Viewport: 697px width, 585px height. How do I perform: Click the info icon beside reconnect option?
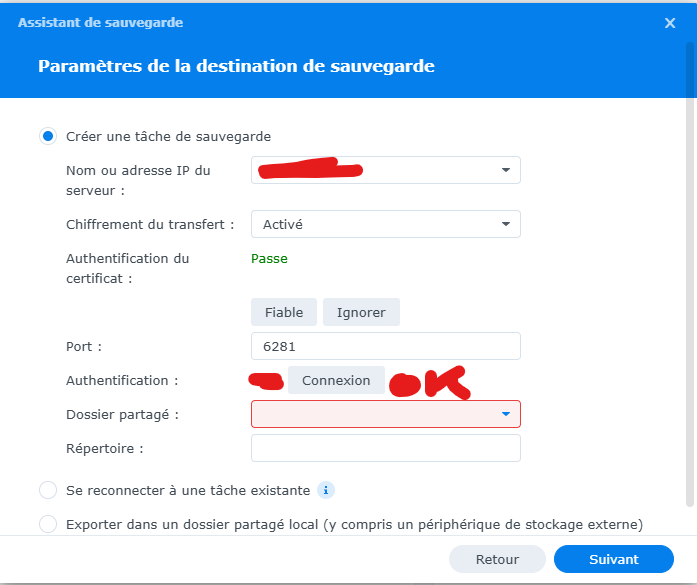pyautogui.click(x=326, y=490)
